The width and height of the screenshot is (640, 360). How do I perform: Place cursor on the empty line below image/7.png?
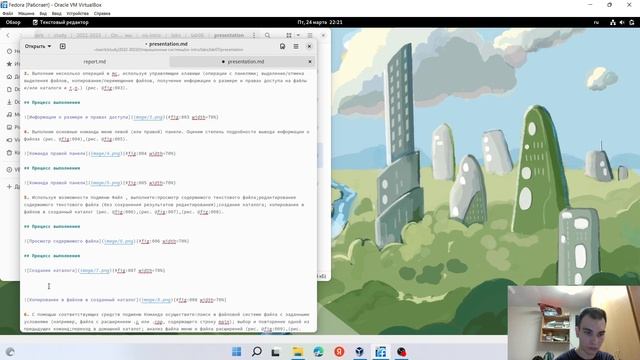tap(169, 285)
